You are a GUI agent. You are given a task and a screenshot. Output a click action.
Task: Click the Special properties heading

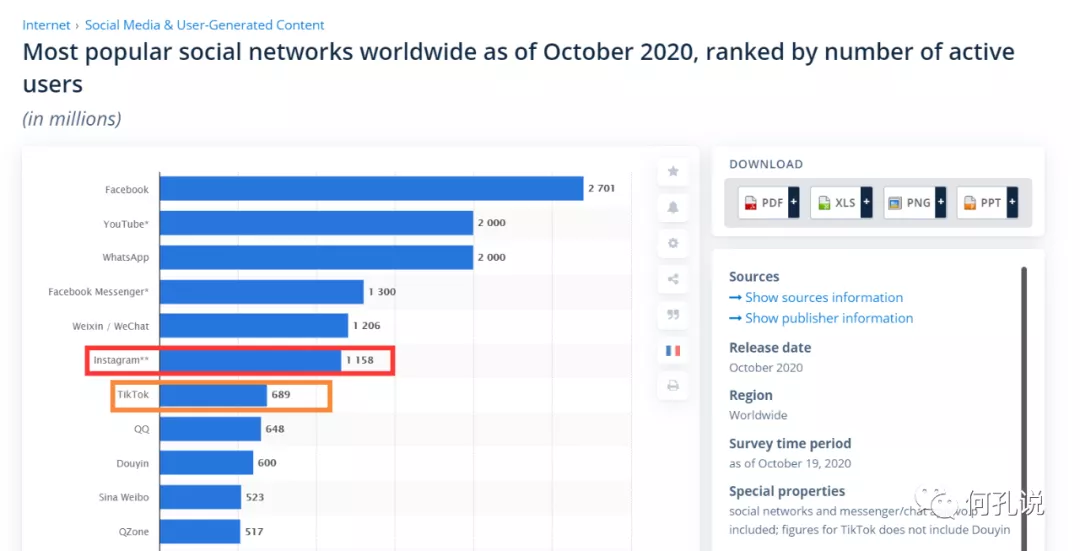(x=787, y=491)
